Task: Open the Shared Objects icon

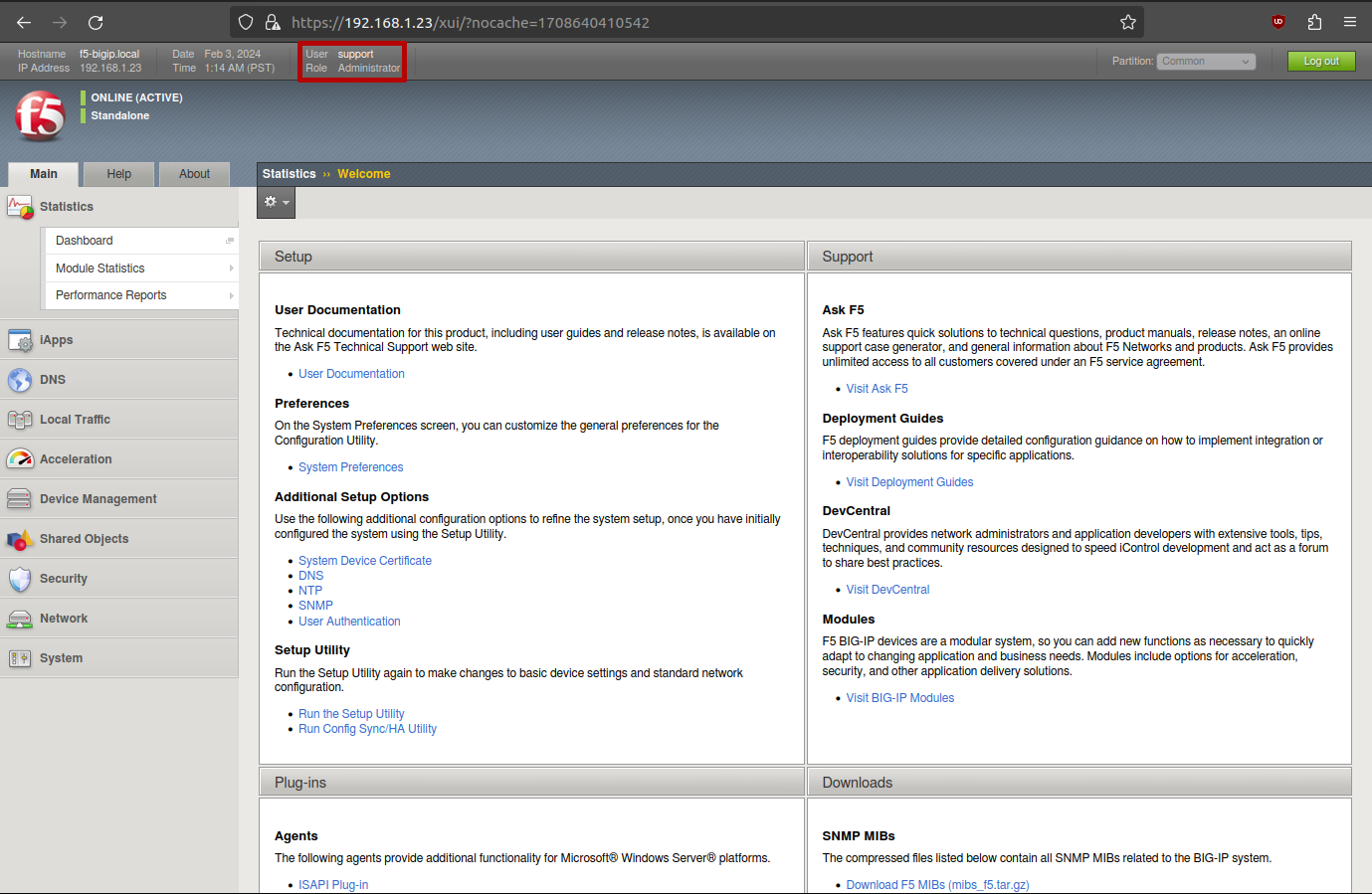Action: (x=20, y=540)
